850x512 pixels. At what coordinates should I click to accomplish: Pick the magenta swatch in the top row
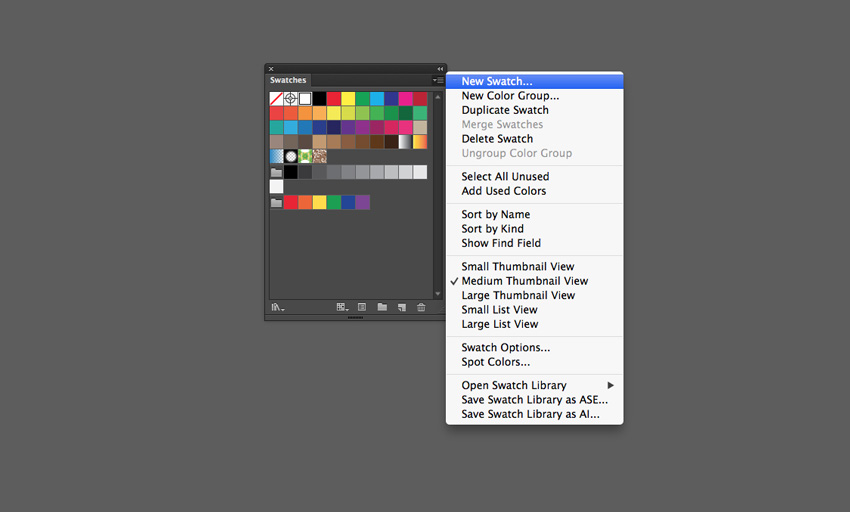point(405,99)
